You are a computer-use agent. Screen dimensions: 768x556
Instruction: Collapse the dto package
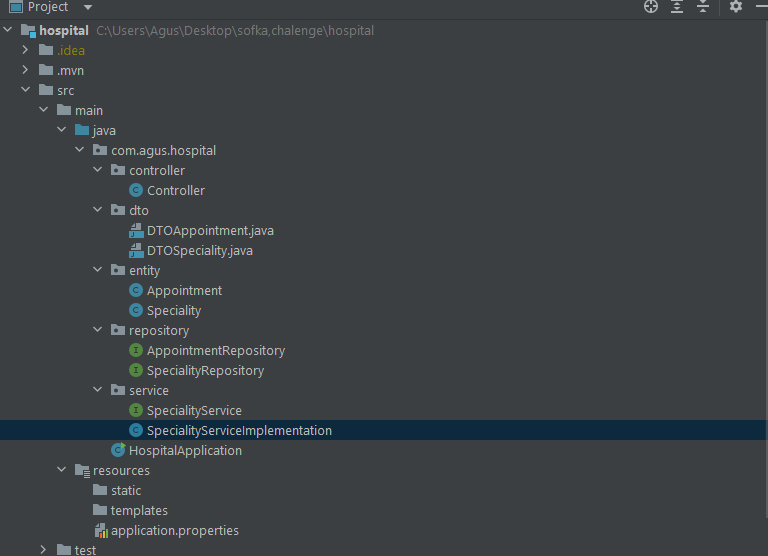coord(97,210)
